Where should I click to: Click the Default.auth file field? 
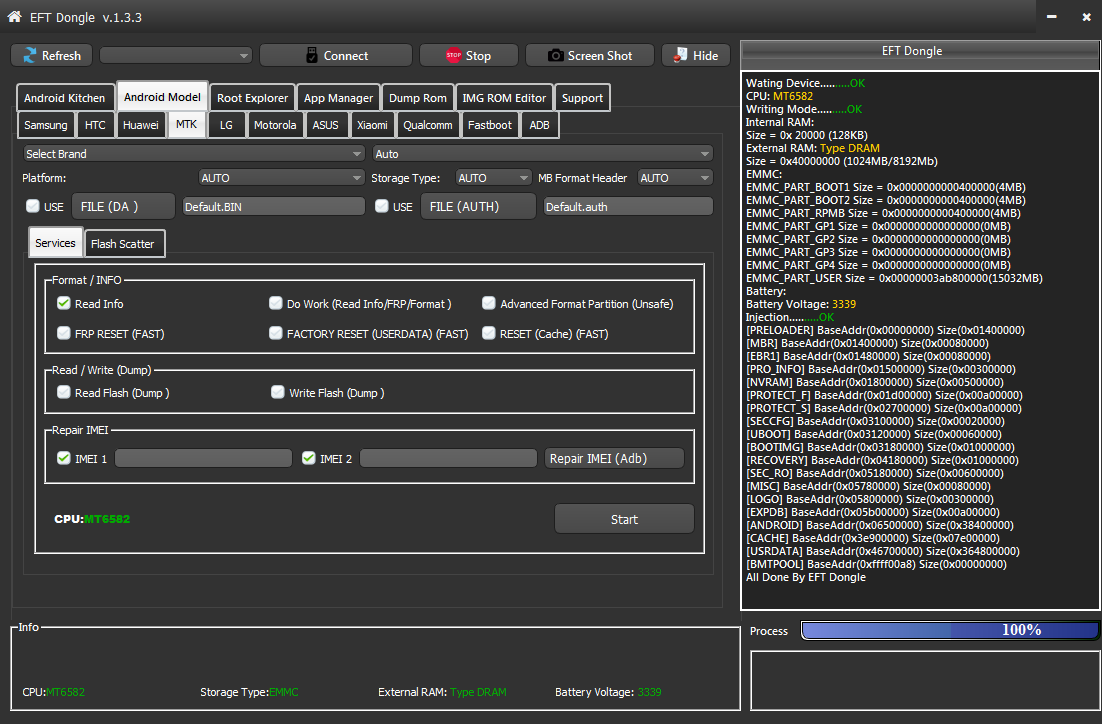pos(628,207)
